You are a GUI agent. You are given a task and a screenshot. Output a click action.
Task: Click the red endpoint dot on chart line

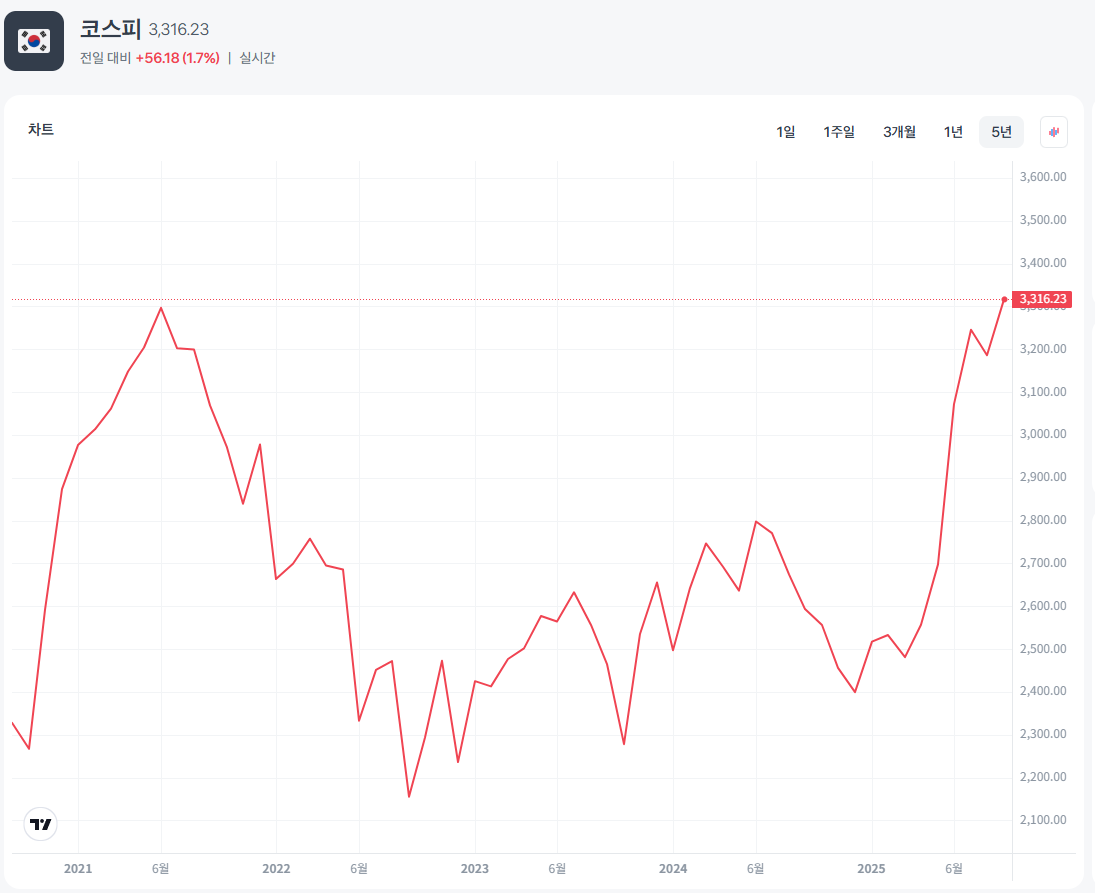[1004, 299]
